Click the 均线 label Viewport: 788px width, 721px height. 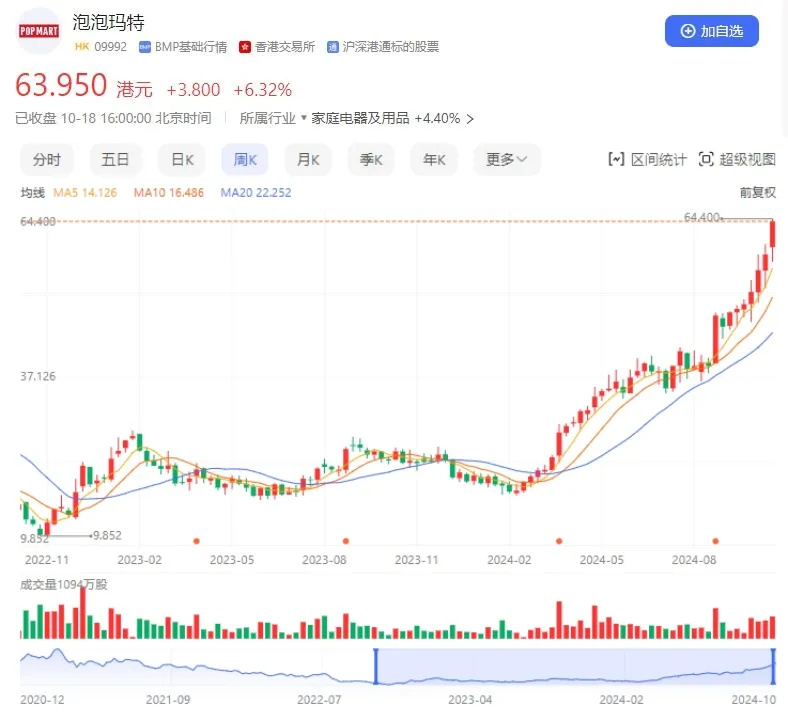tap(32, 192)
